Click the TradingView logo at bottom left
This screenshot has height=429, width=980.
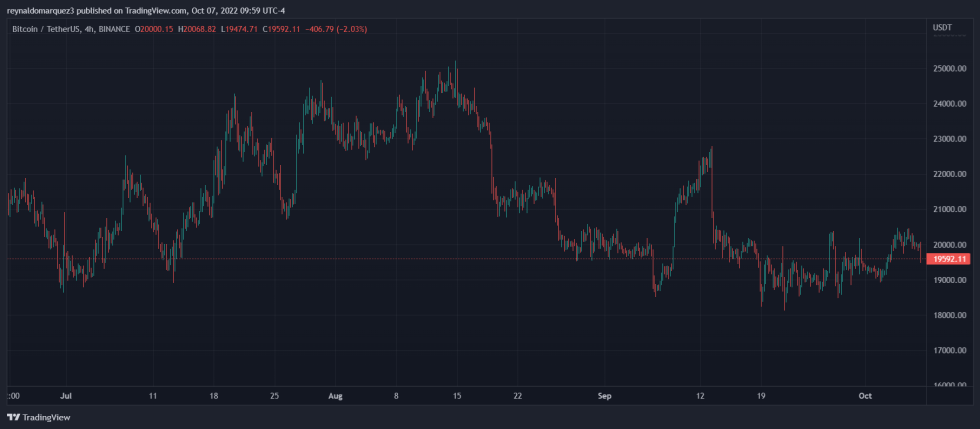pos(30,417)
